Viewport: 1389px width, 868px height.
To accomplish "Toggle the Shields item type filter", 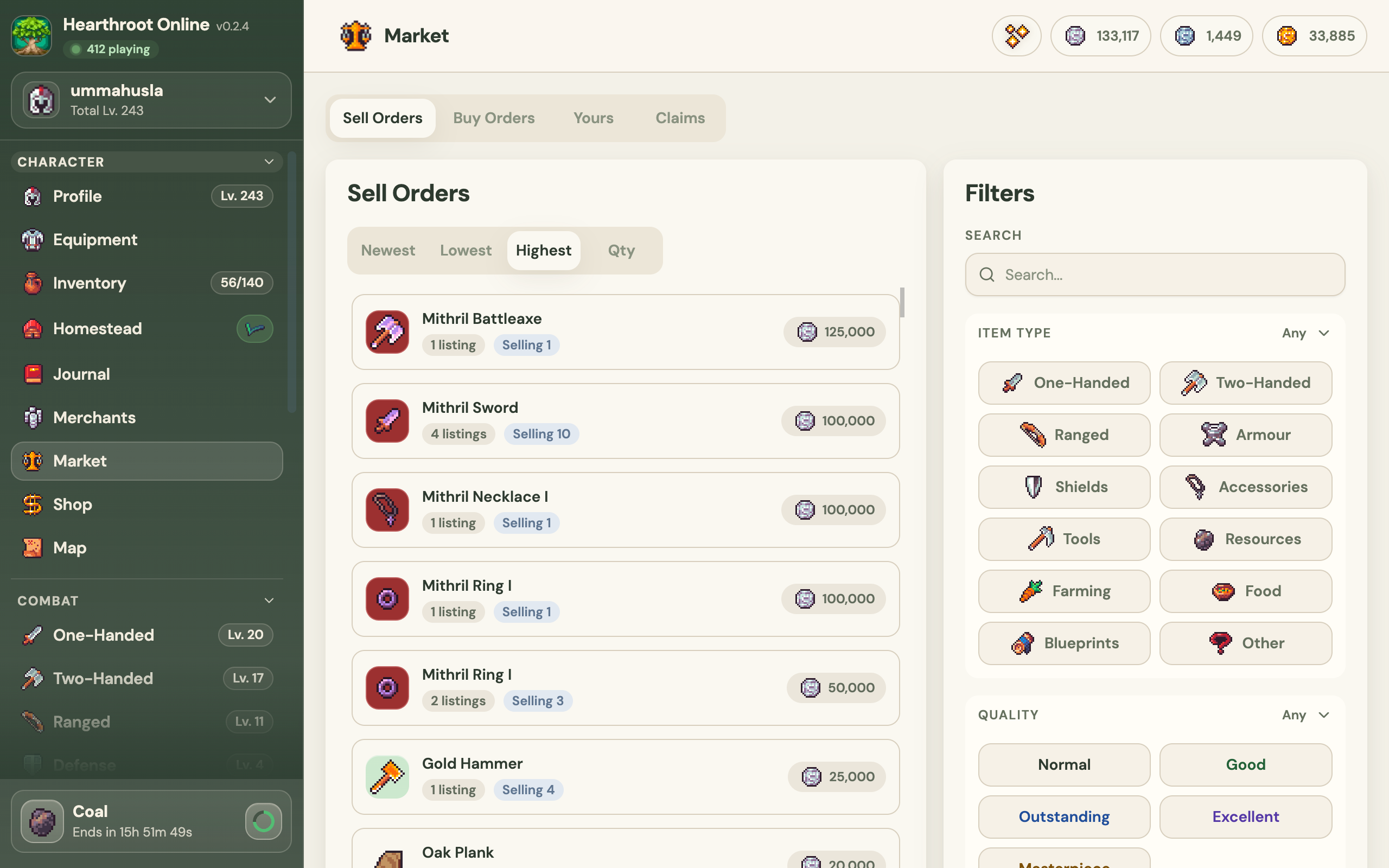I will 1064,487.
